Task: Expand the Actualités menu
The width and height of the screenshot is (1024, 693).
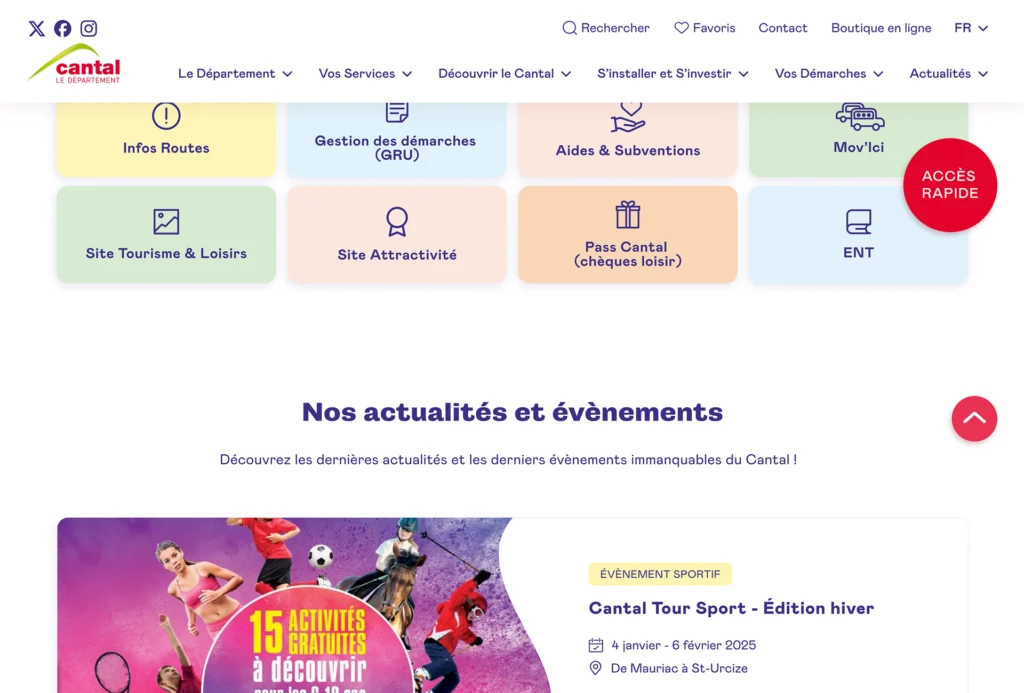Action: click(x=949, y=74)
